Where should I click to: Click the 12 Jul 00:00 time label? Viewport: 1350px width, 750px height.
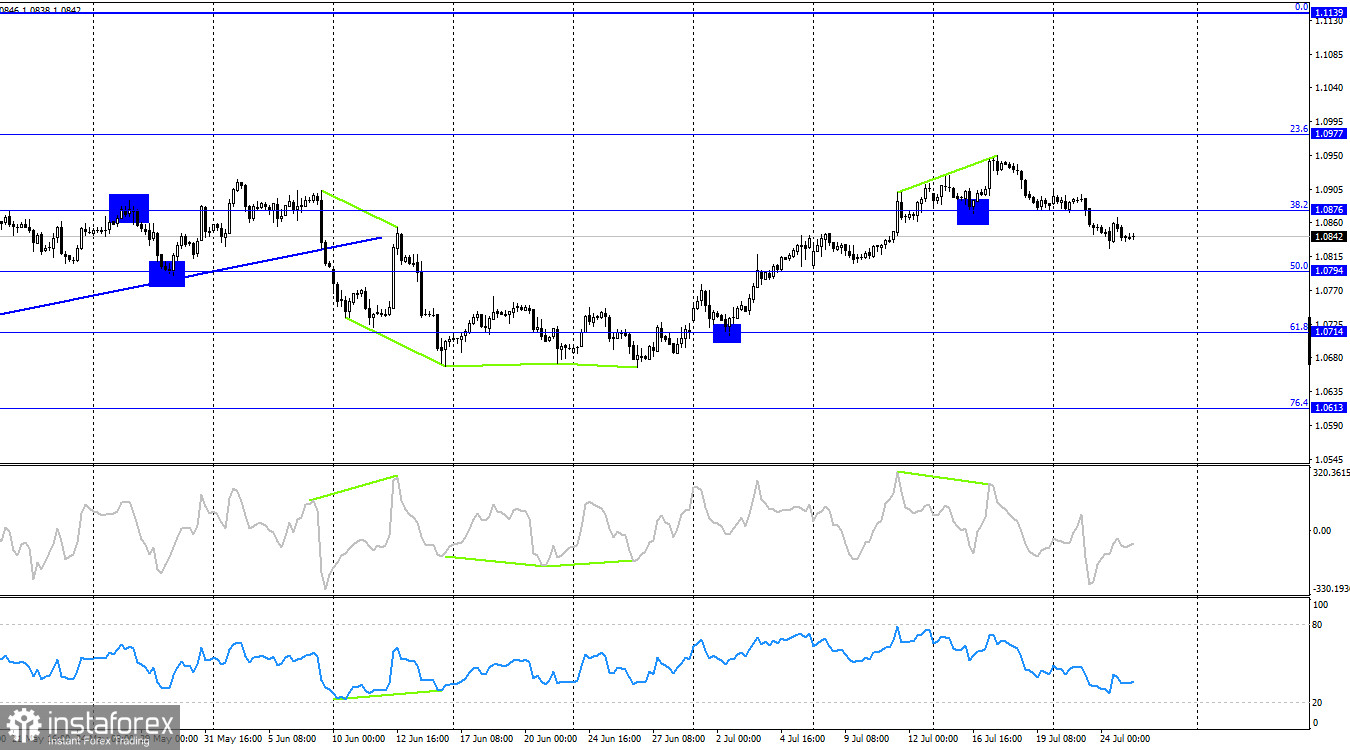[x=933, y=741]
